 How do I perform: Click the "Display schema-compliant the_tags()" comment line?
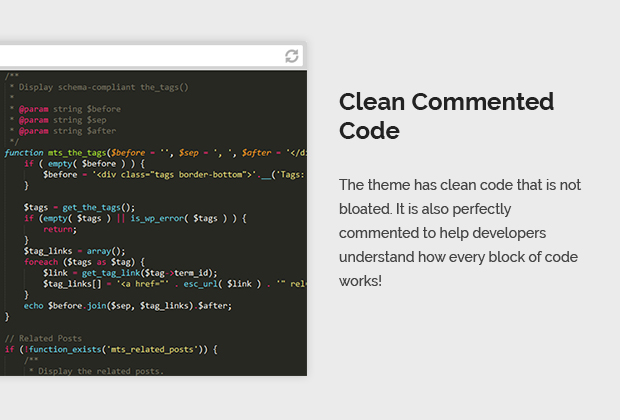(101, 87)
